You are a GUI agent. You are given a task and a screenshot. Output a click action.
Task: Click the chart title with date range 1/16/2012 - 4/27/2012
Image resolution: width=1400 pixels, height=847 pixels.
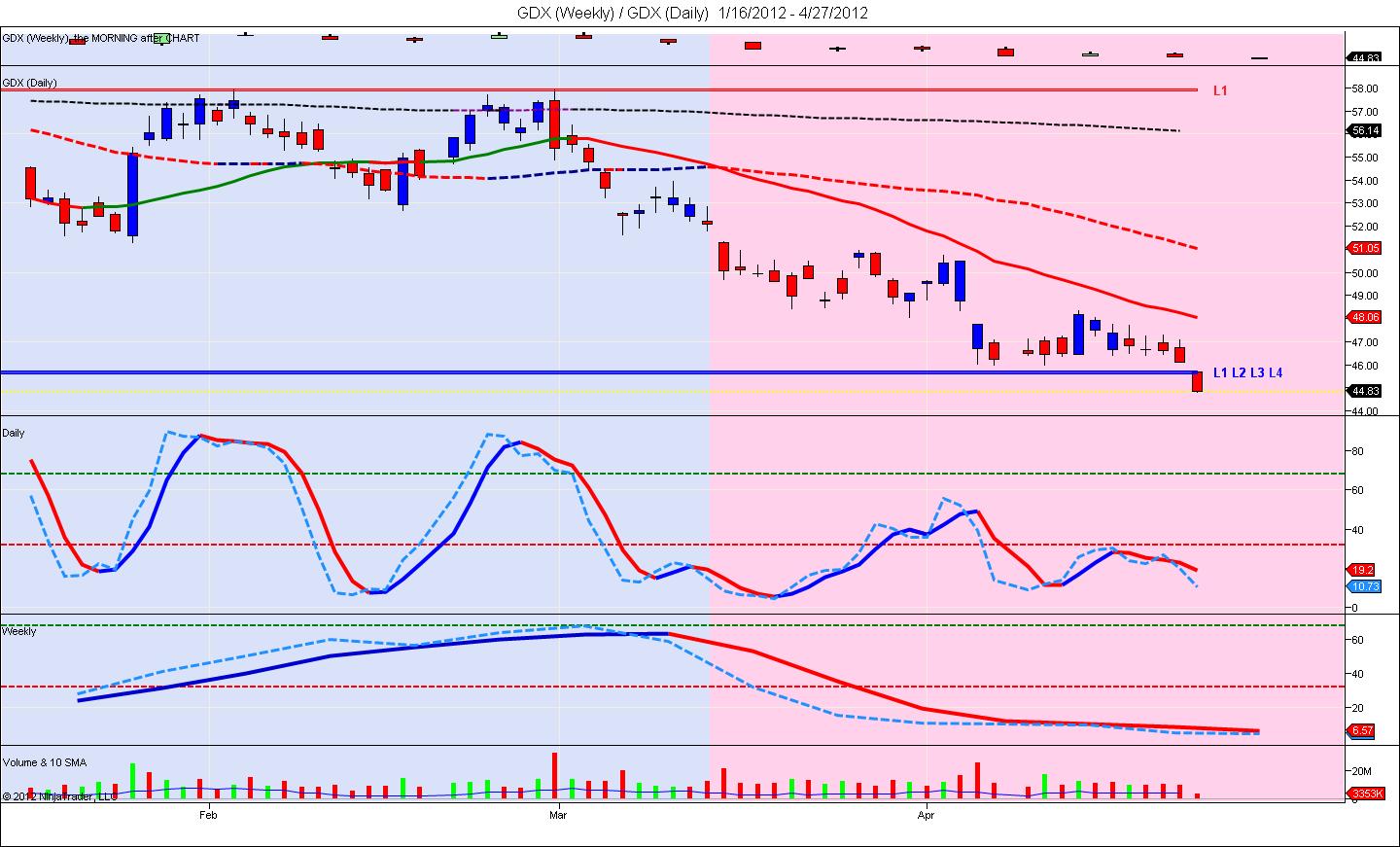coord(692,13)
